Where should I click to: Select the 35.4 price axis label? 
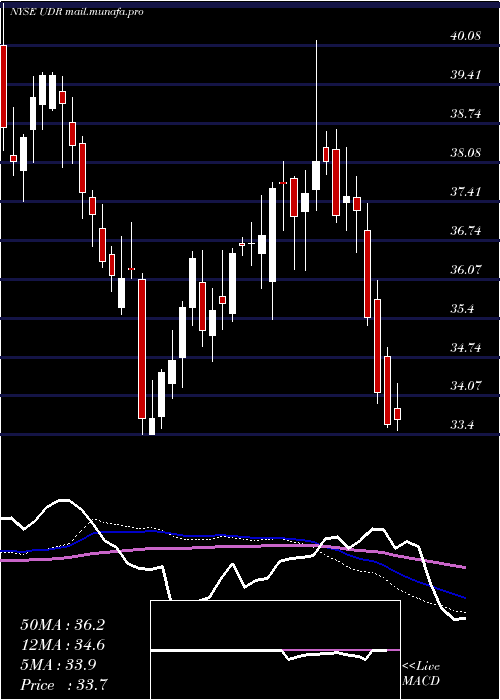point(462,309)
